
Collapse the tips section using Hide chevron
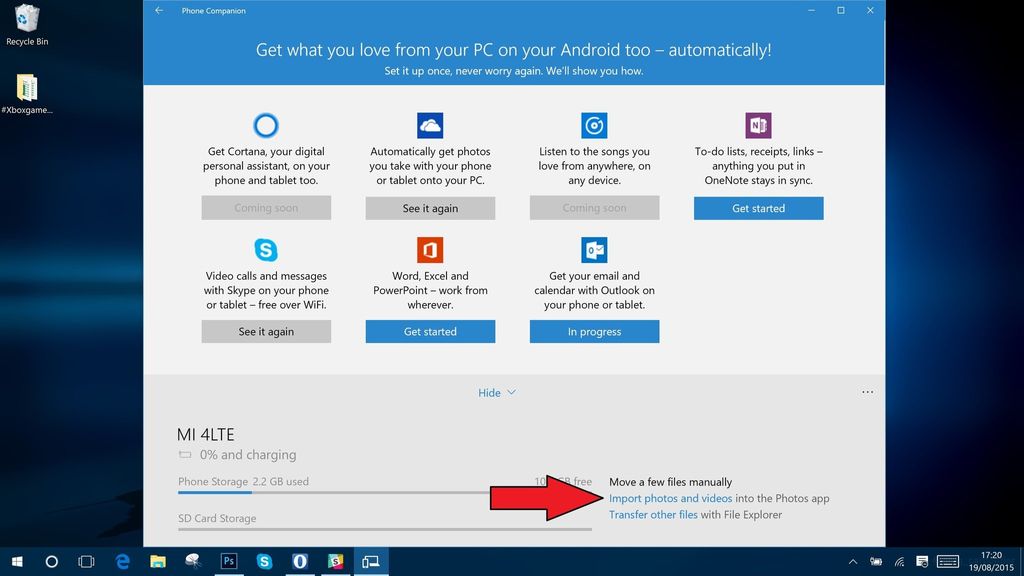coord(497,393)
